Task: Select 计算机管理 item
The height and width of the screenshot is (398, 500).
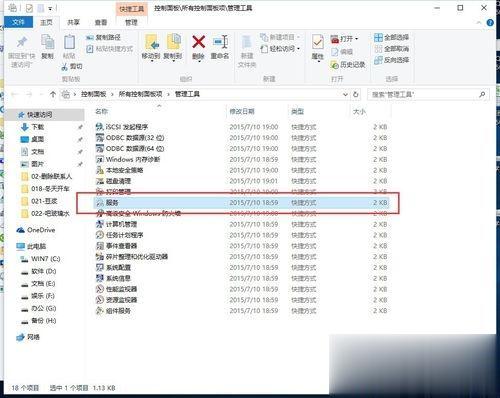Action: pyautogui.click(x=116, y=224)
